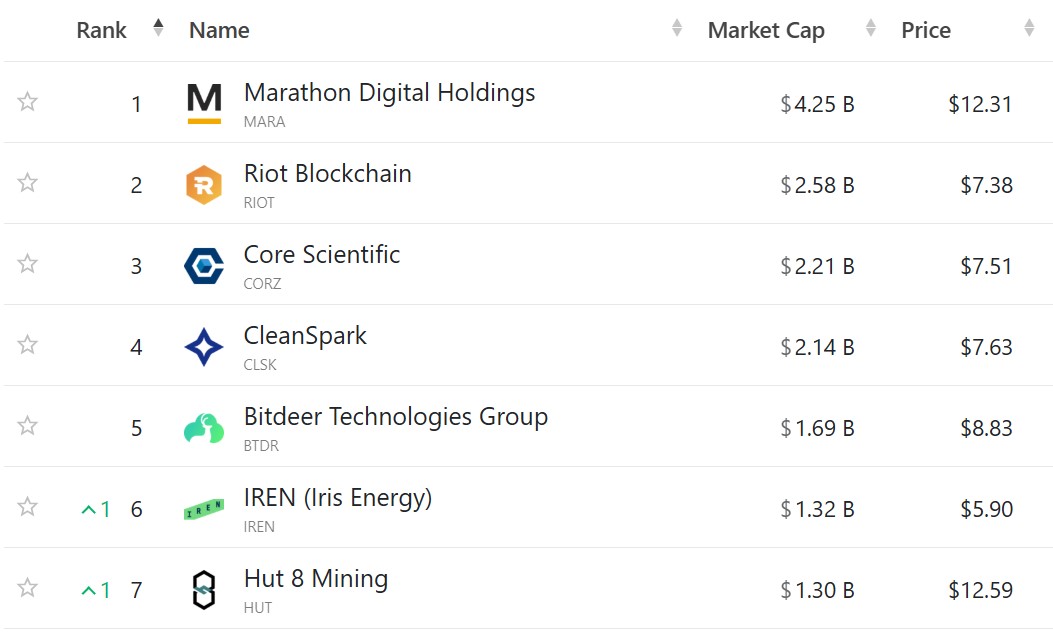
Task: Star the Bitdeer Technologies Group row
Action: point(28,427)
